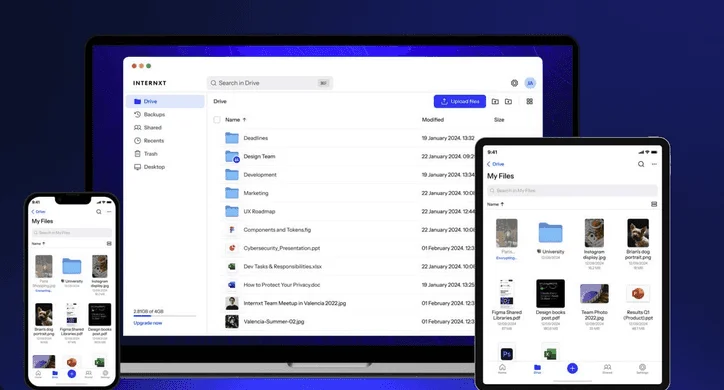Open the UX Roadmap folder icon
Viewport: 724px width, 390px height.
(x=232, y=211)
